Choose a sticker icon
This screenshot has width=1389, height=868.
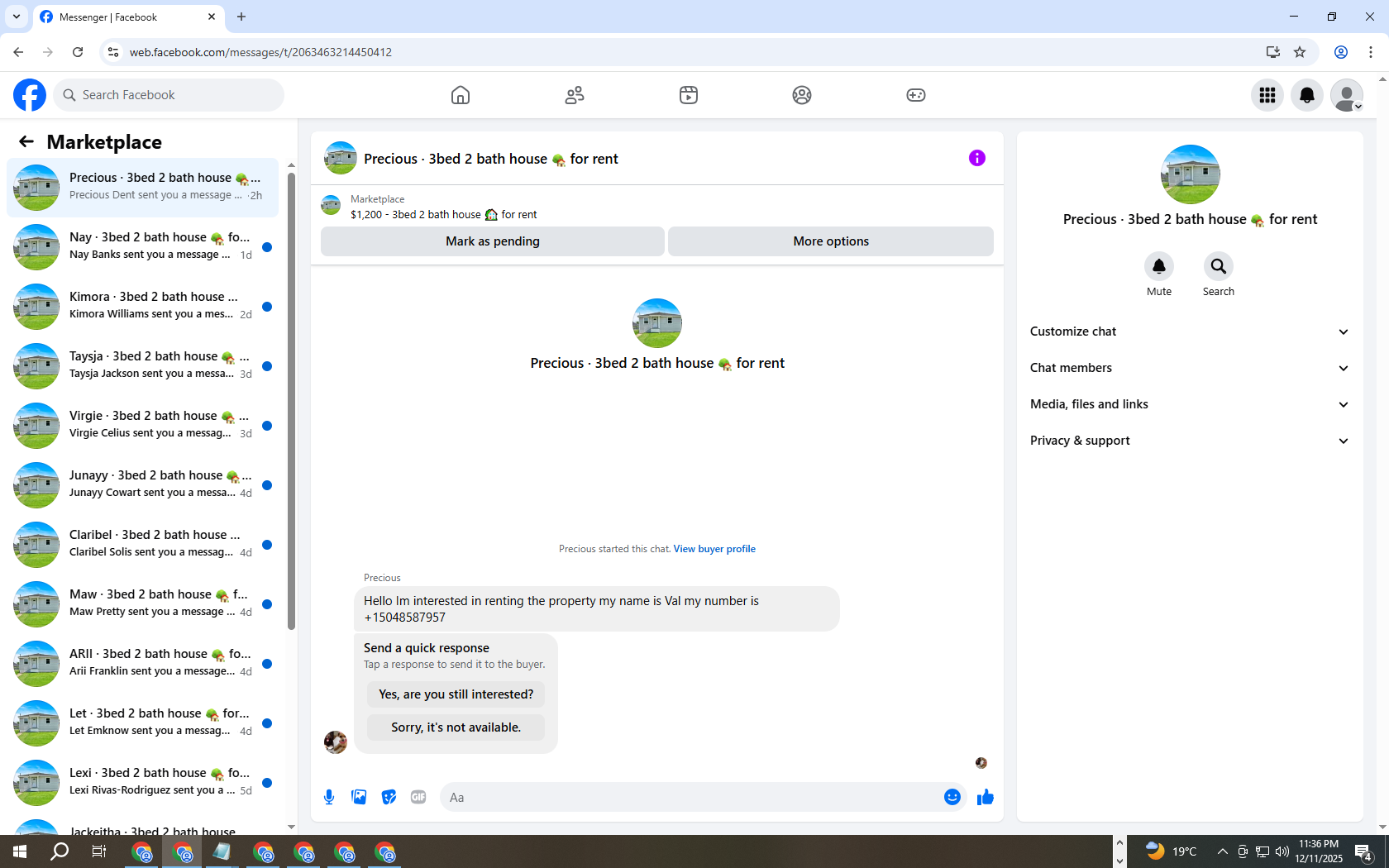coord(389,797)
